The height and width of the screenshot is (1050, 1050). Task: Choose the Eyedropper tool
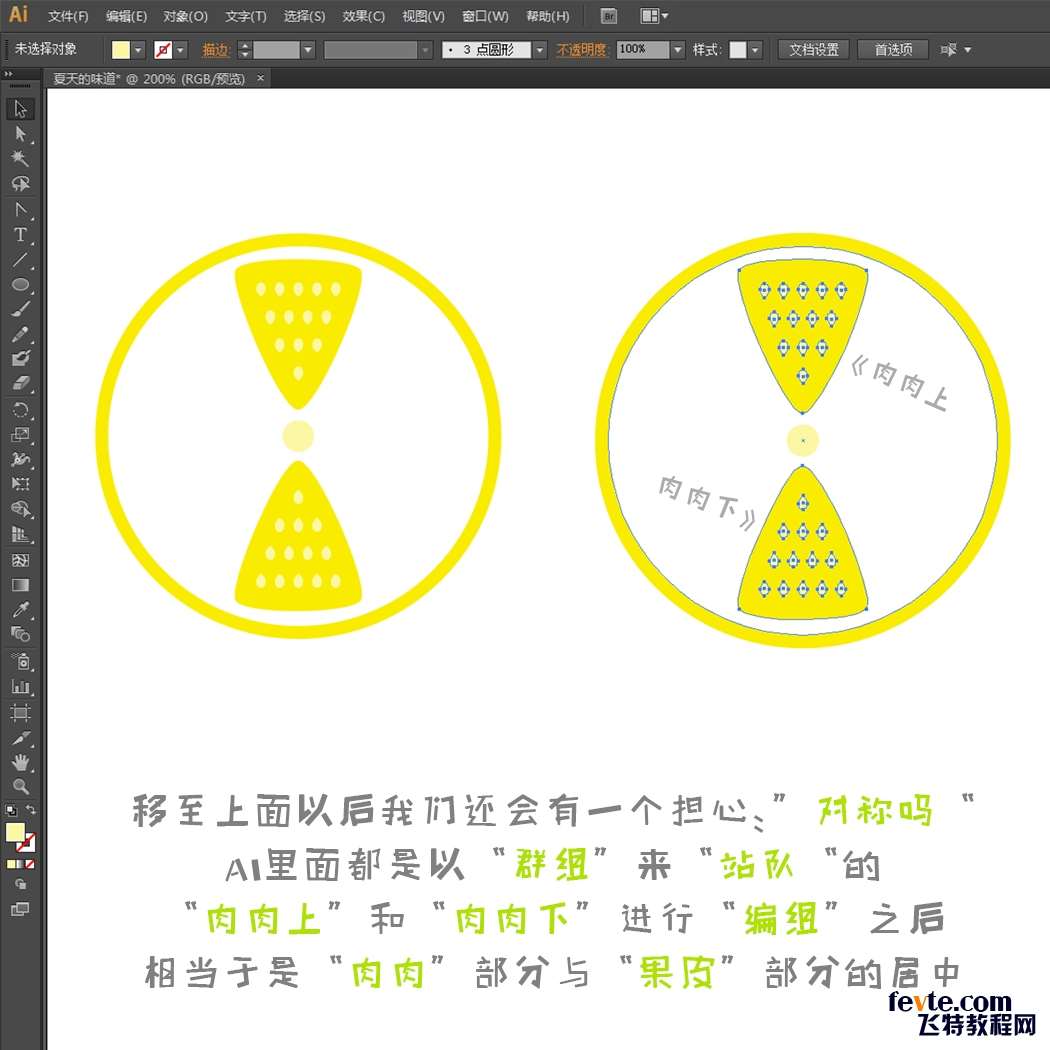tap(20, 609)
